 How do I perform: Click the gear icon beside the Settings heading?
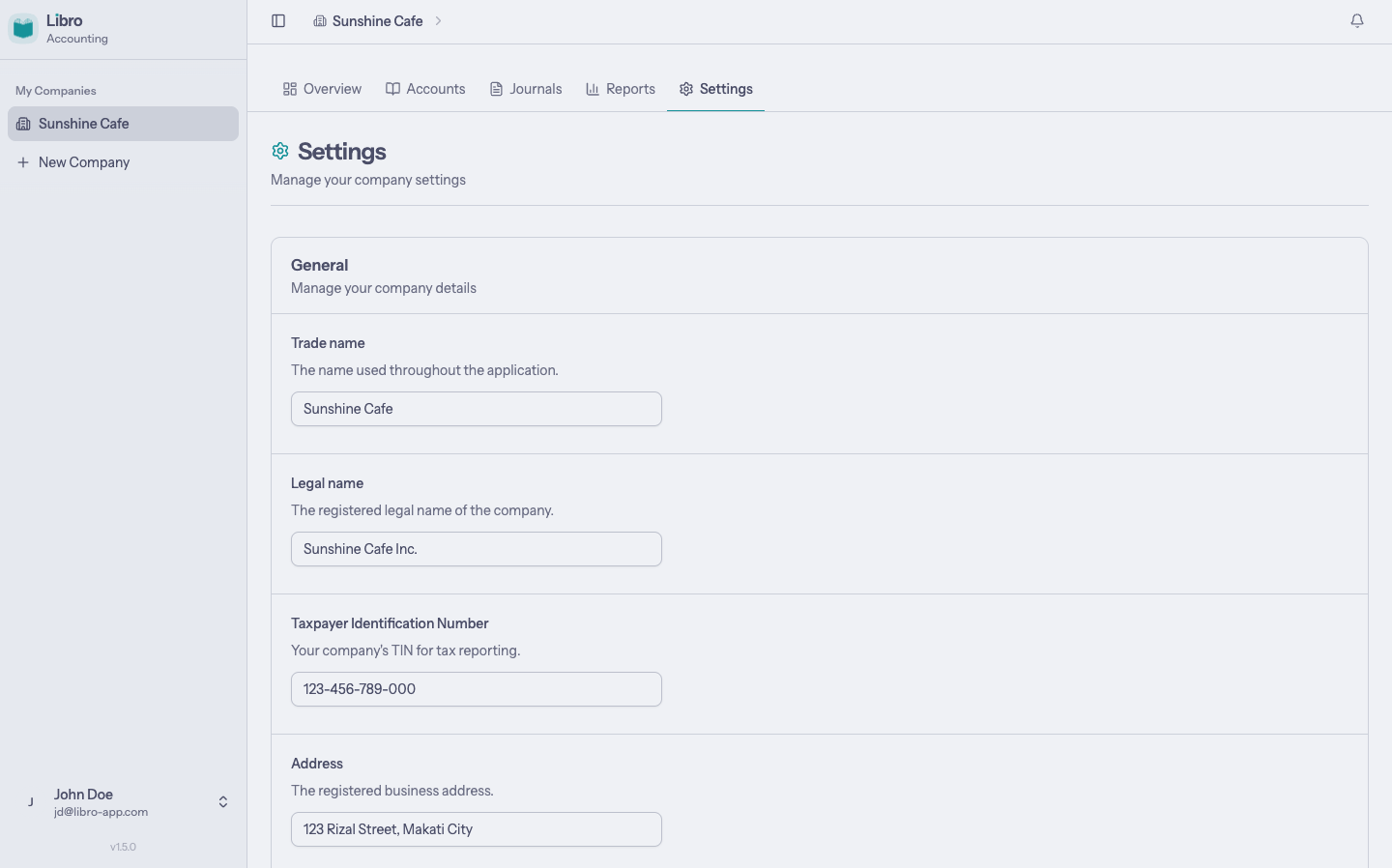(280, 152)
